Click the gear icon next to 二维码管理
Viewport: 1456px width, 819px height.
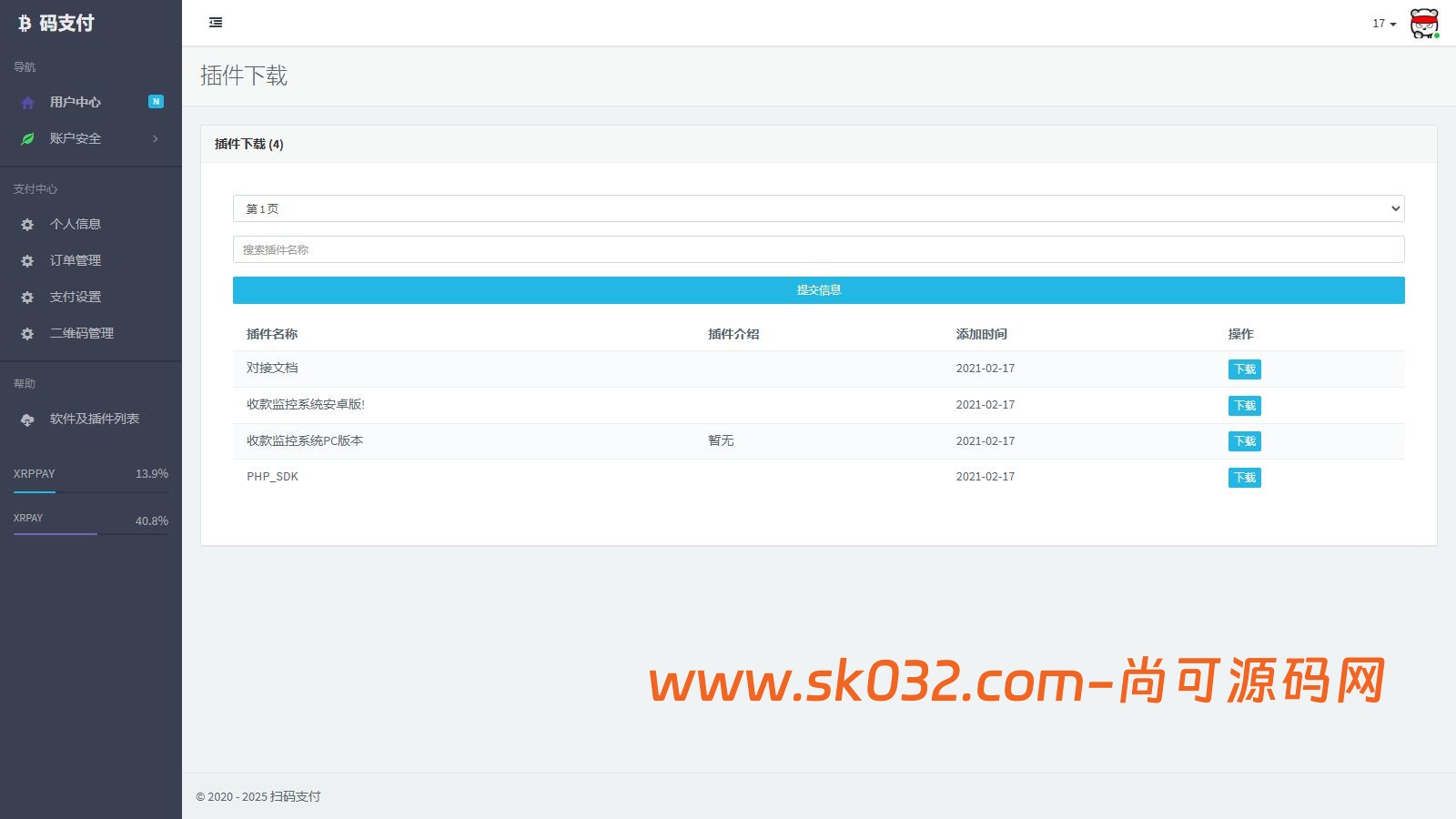27,334
